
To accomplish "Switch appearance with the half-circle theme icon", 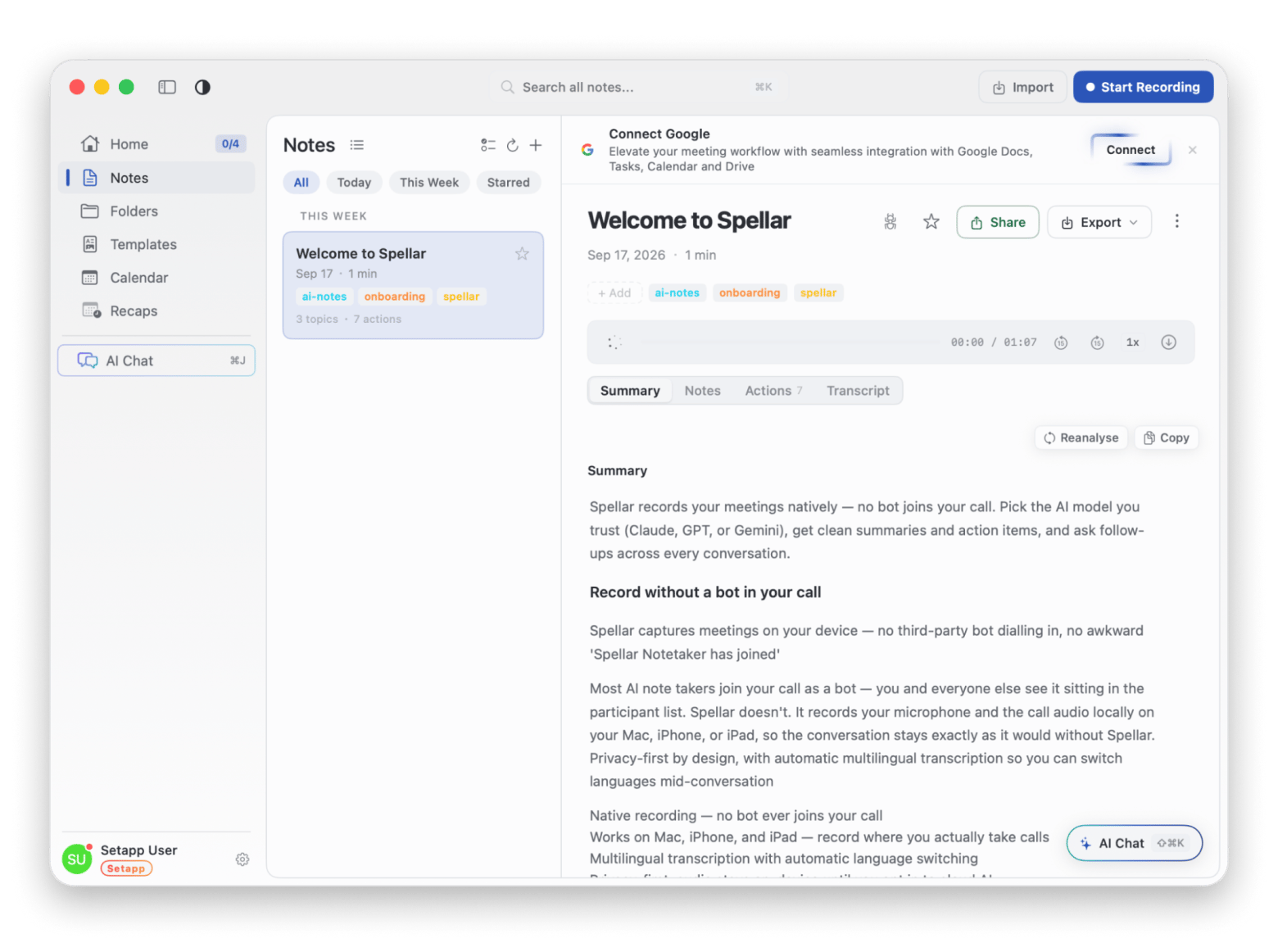I will [x=202, y=87].
